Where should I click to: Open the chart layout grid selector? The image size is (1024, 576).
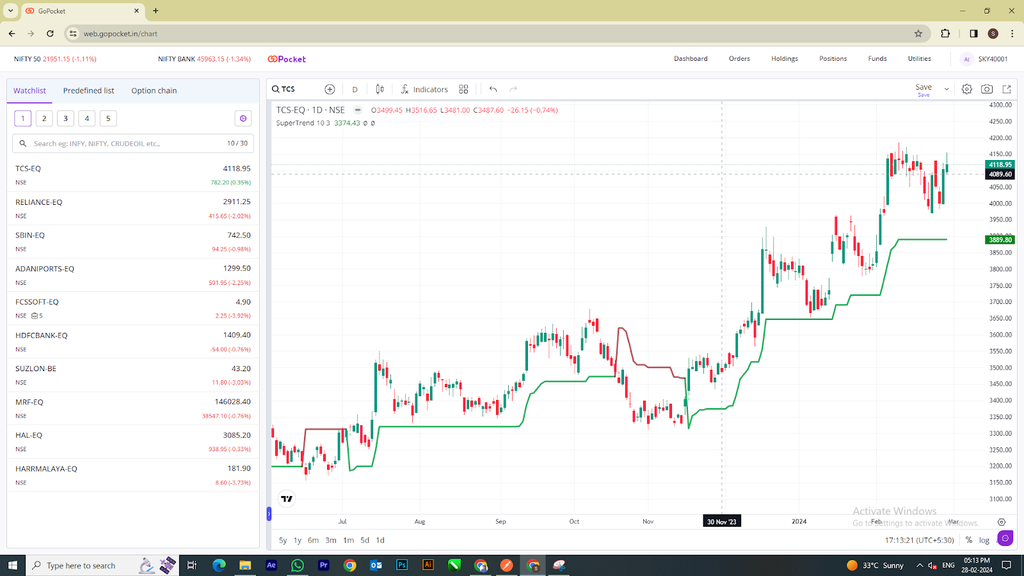point(464,89)
